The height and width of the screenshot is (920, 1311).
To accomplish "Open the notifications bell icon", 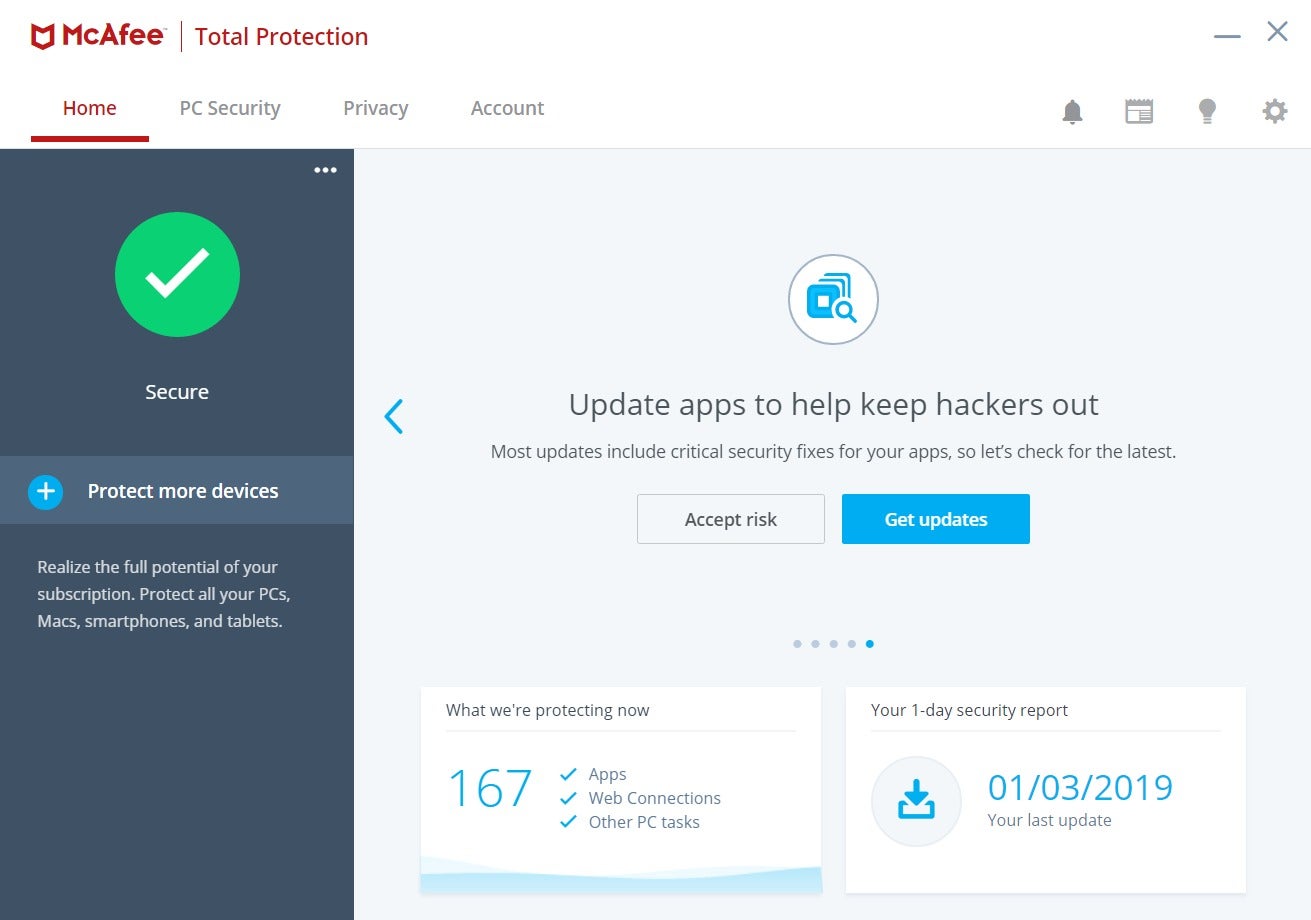I will pyautogui.click(x=1072, y=111).
